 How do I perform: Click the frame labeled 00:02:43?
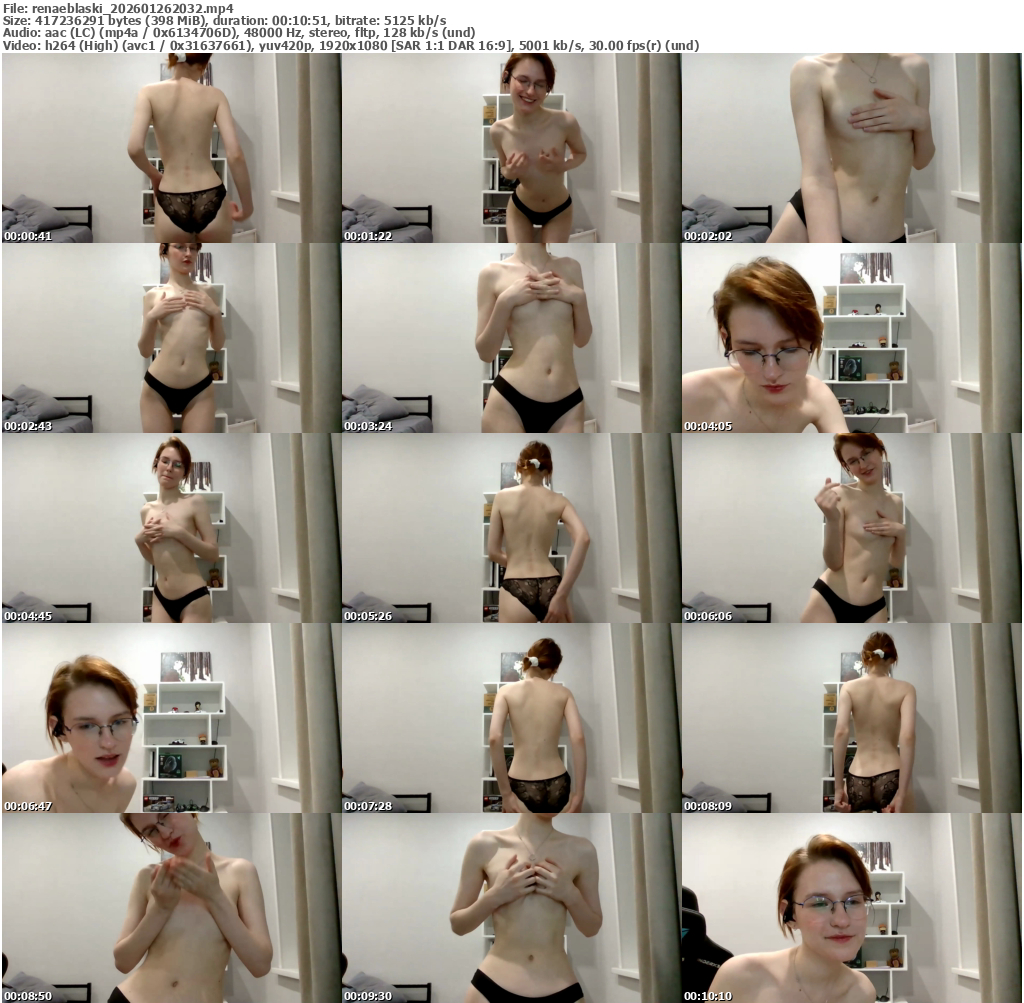tap(171, 338)
